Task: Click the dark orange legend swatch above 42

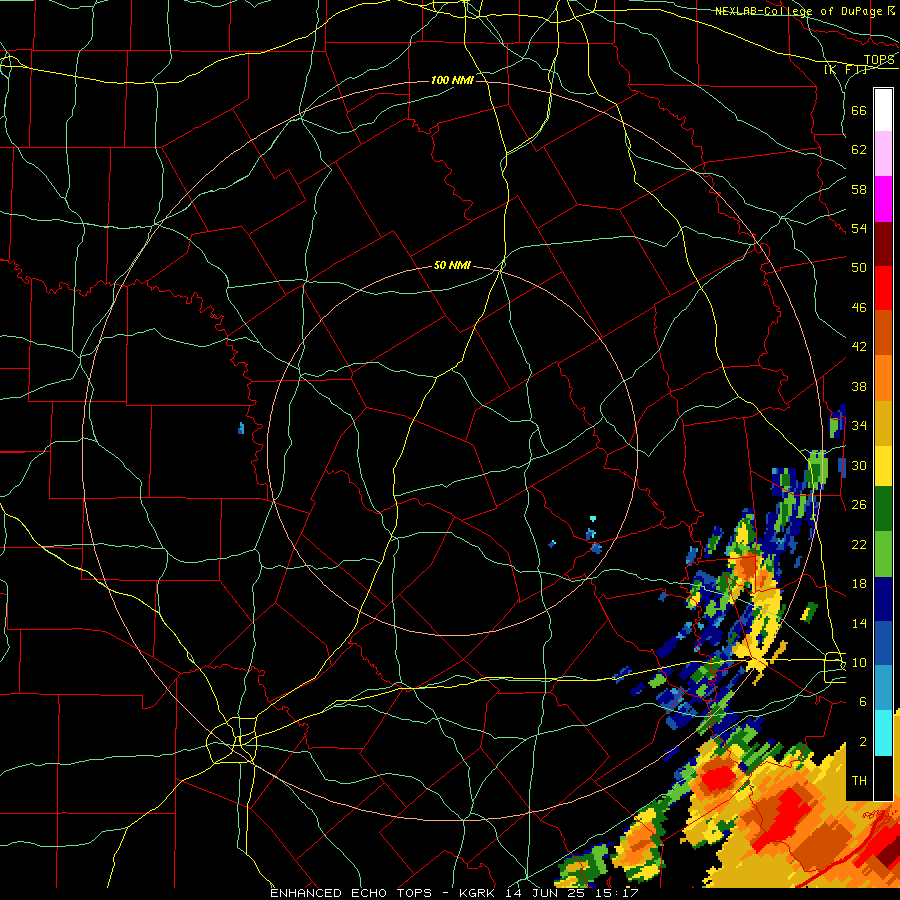Action: pyautogui.click(x=883, y=332)
